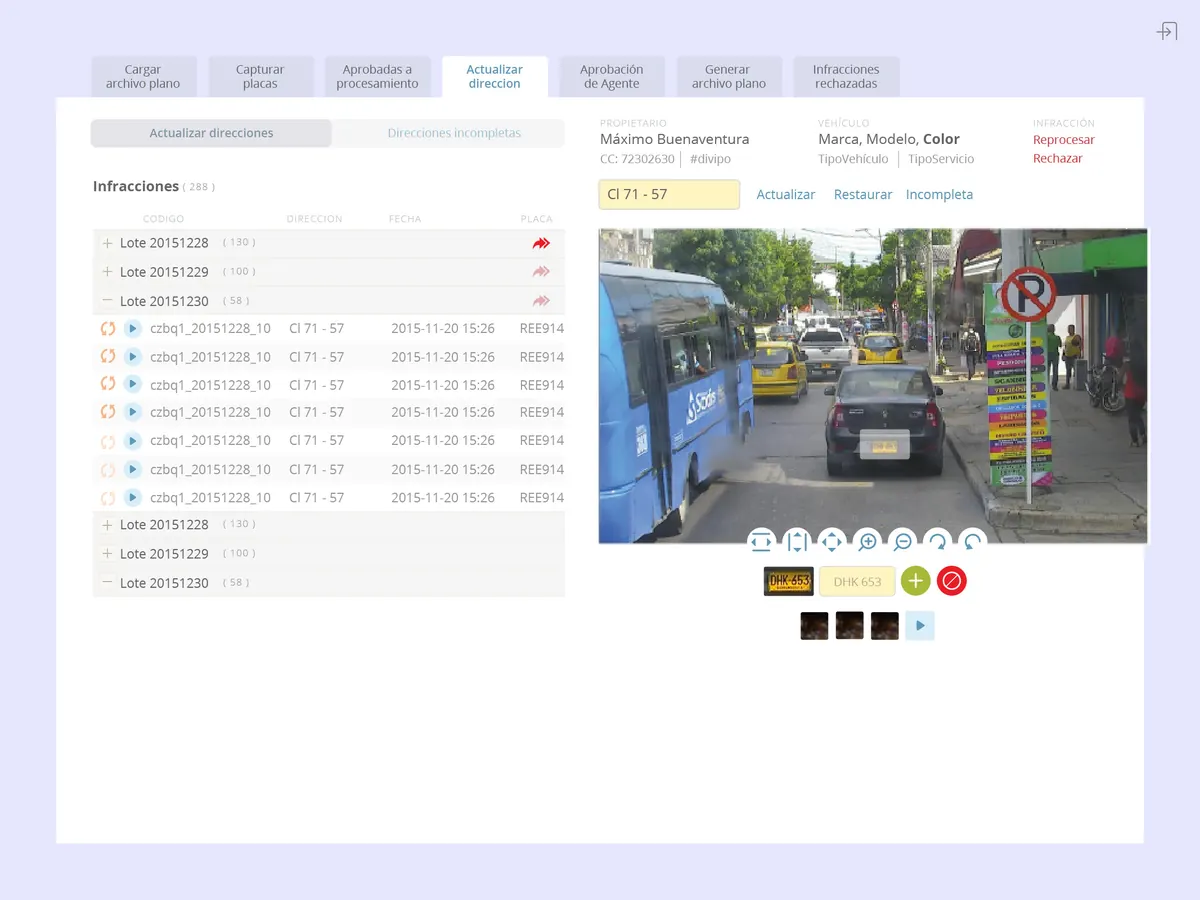Viewport: 1200px width, 900px height.
Task: Rotate the photo counterclockwise
Action: pyautogui.click(x=972, y=542)
